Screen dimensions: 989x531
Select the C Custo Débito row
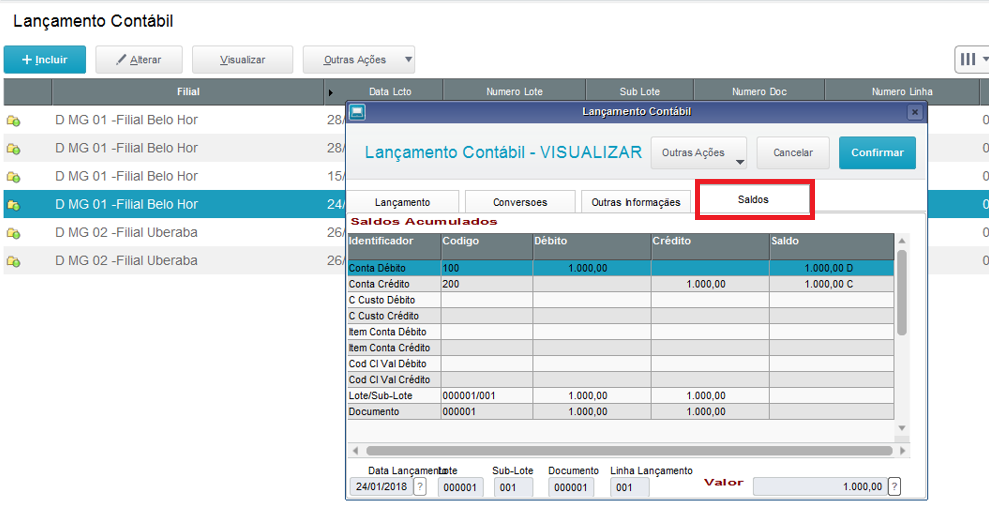click(621, 300)
